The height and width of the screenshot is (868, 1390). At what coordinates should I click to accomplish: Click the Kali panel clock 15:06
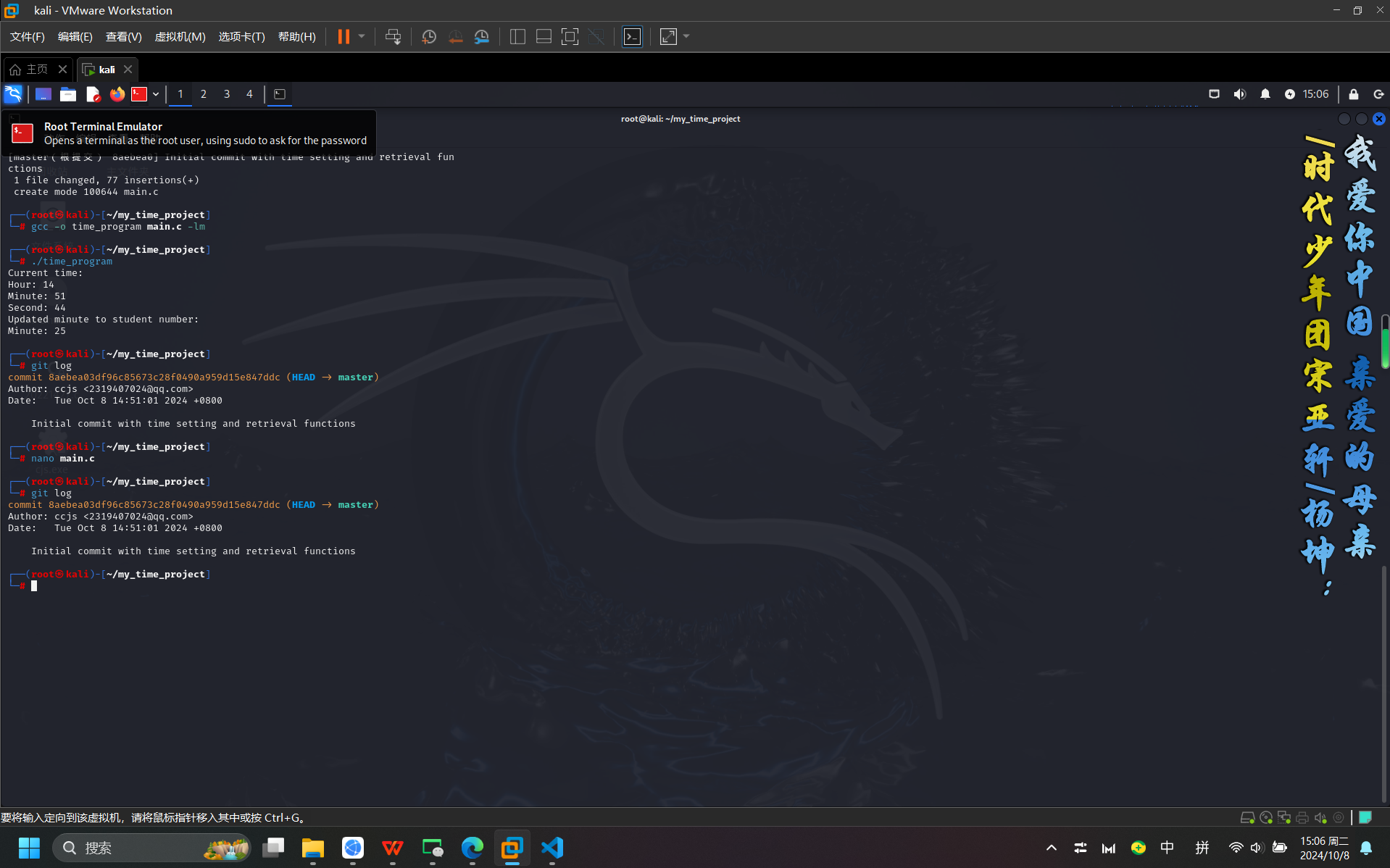[x=1315, y=94]
